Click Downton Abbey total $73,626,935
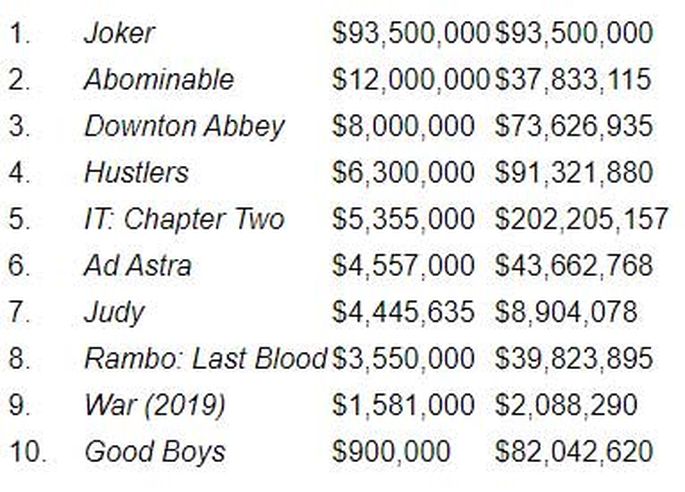Image resolution: width=685 pixels, height=492 pixels. point(574,127)
